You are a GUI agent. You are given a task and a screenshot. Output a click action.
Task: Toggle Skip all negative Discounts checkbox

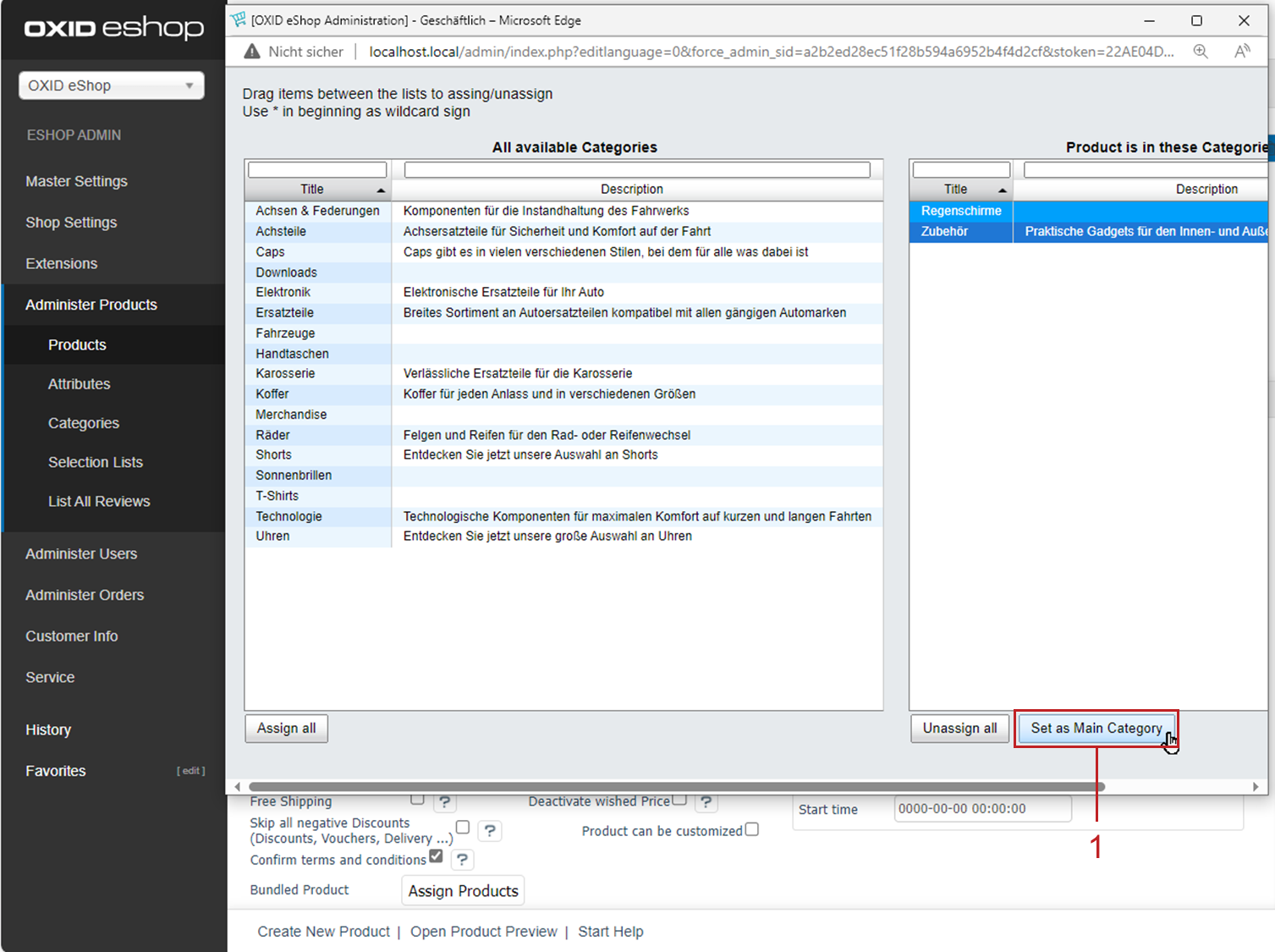coord(463,827)
